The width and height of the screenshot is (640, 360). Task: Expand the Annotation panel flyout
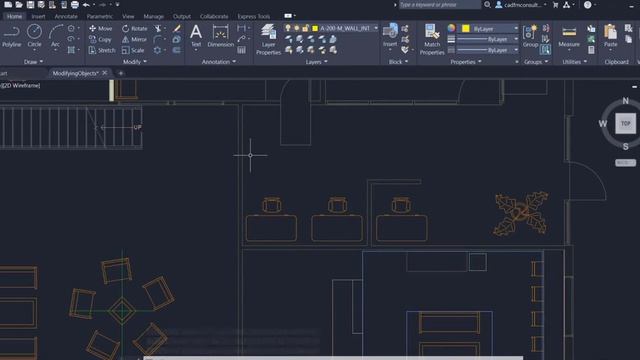coord(219,62)
